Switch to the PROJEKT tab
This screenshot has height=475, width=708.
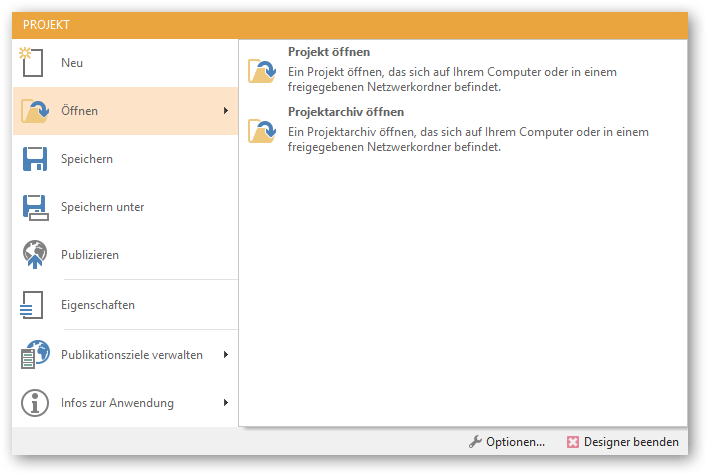47,24
